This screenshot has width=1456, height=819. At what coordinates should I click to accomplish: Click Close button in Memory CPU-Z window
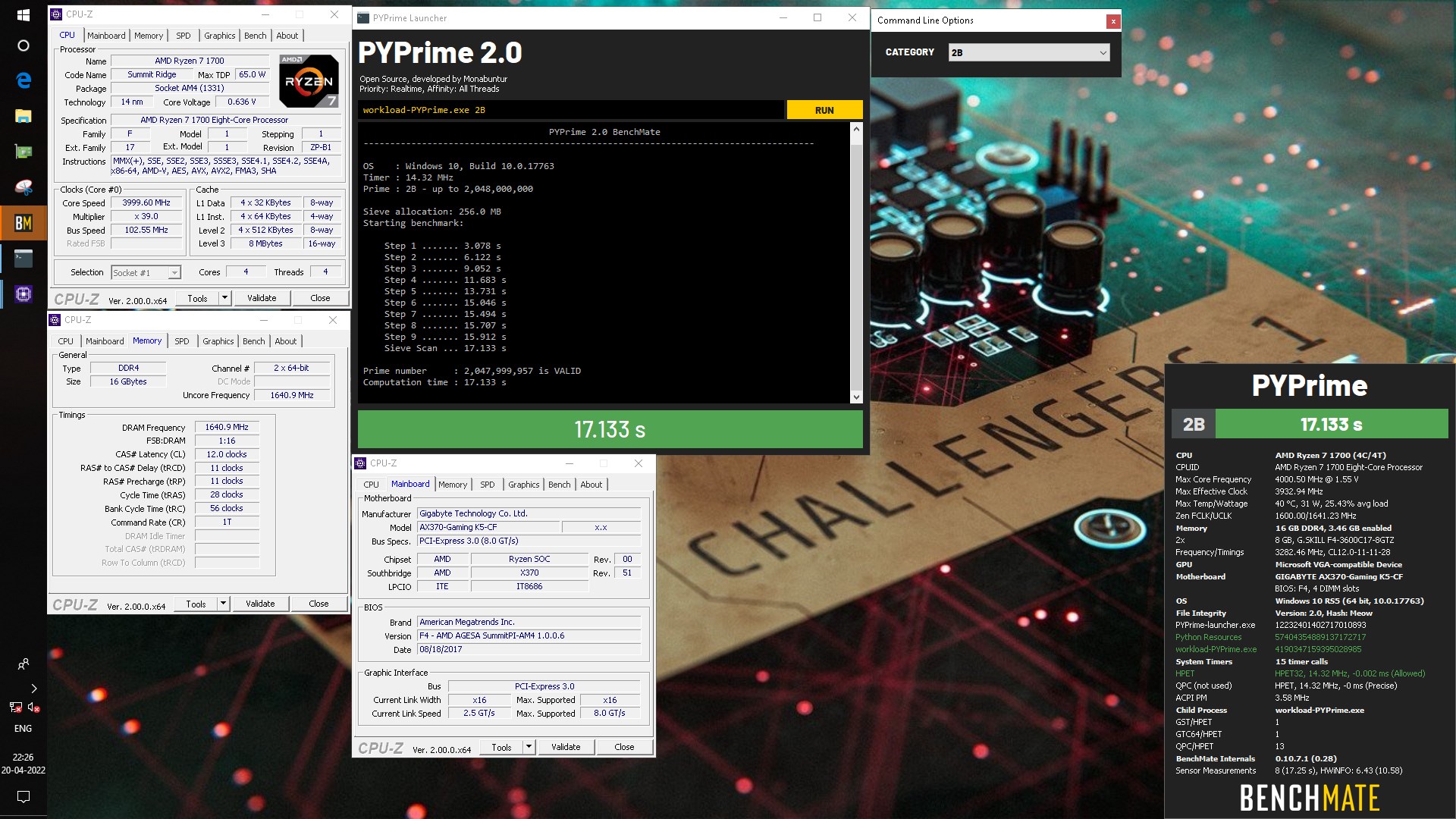click(x=318, y=604)
